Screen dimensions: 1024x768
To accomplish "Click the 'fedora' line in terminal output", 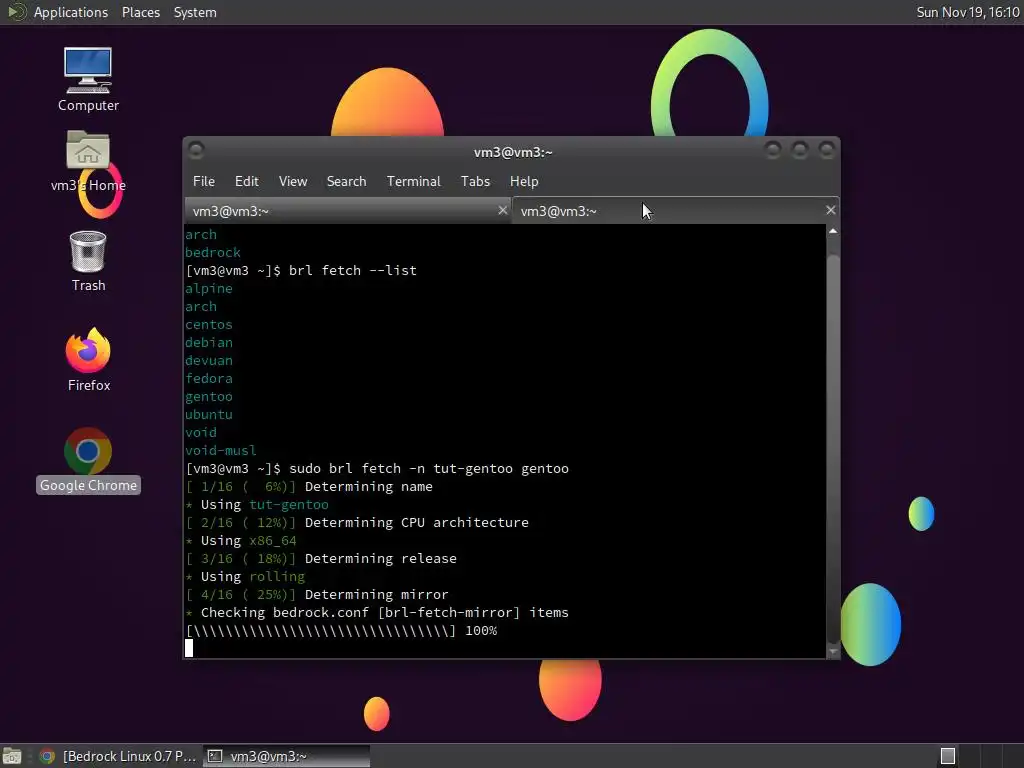I will coord(208,378).
